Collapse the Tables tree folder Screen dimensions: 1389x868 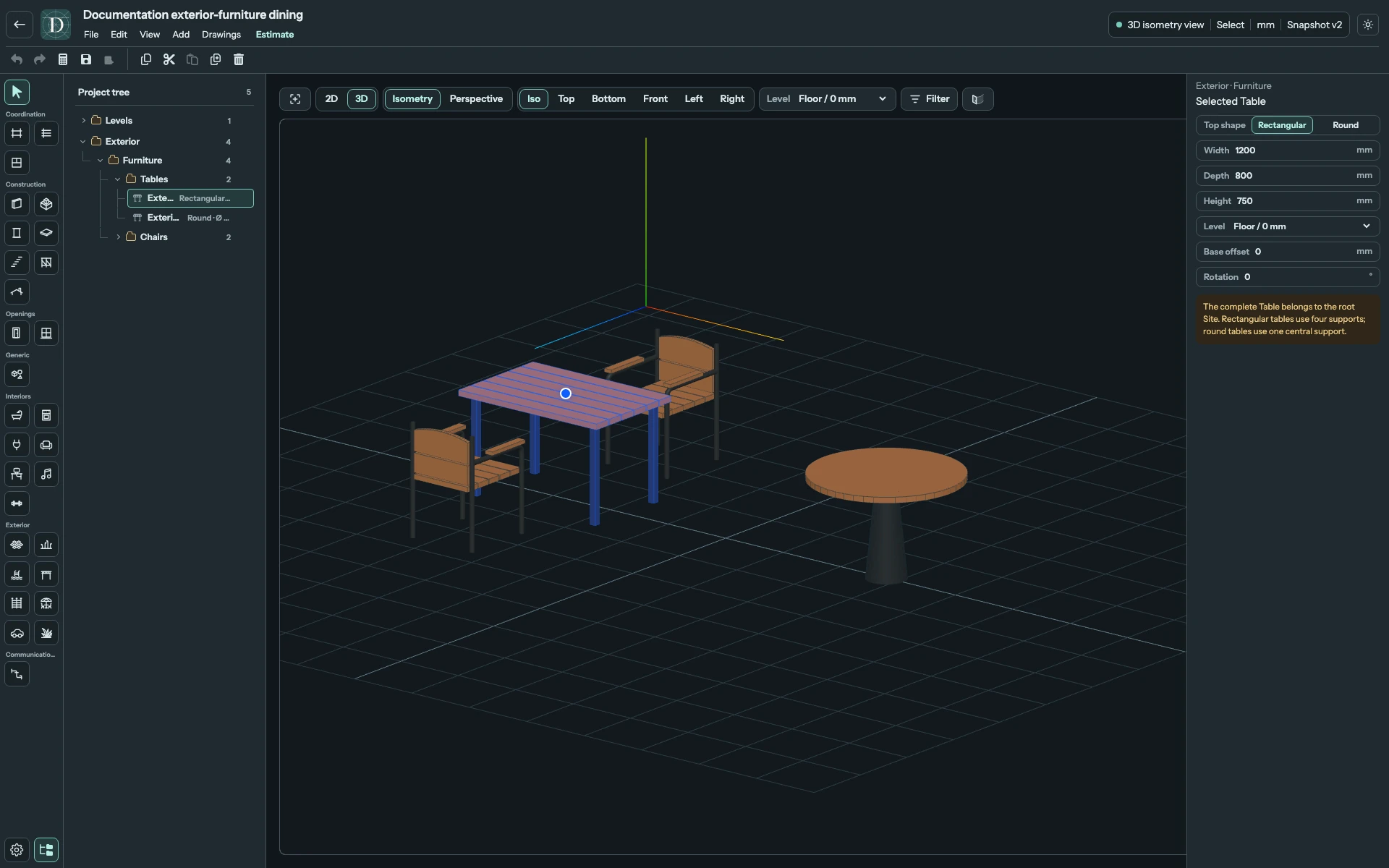[x=118, y=179]
